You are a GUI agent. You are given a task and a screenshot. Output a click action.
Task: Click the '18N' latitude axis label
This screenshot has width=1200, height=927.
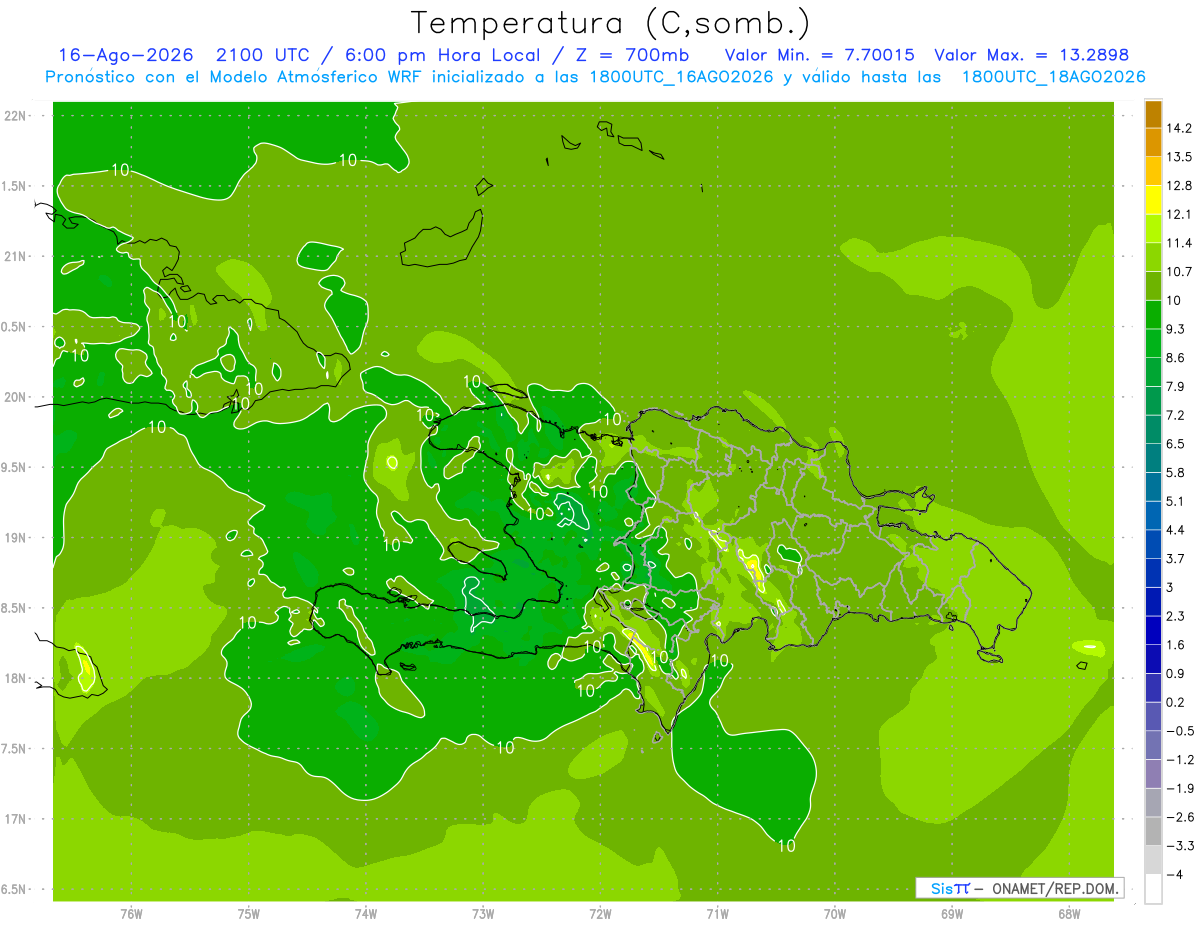(15, 679)
